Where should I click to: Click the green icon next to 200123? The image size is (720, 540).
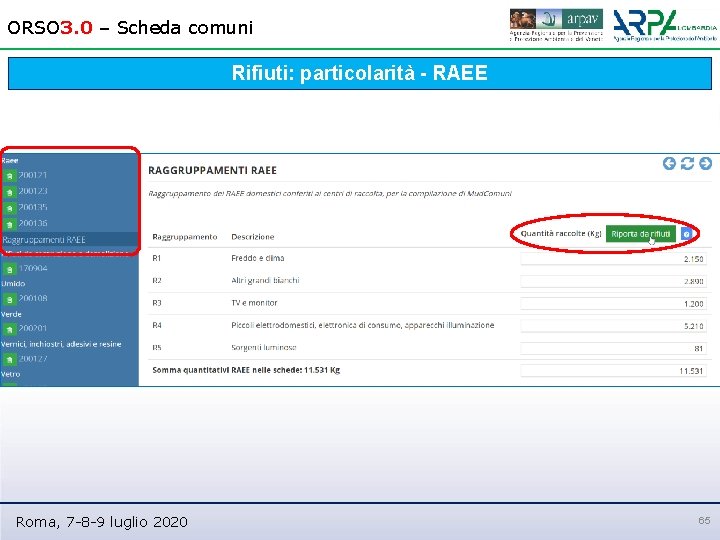pyautogui.click(x=9, y=192)
